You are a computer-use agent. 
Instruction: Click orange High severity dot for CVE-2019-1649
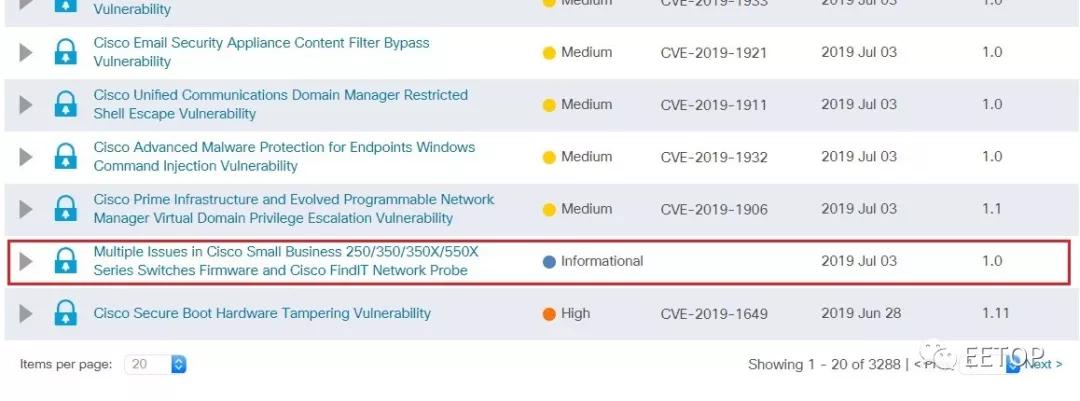pyautogui.click(x=549, y=314)
